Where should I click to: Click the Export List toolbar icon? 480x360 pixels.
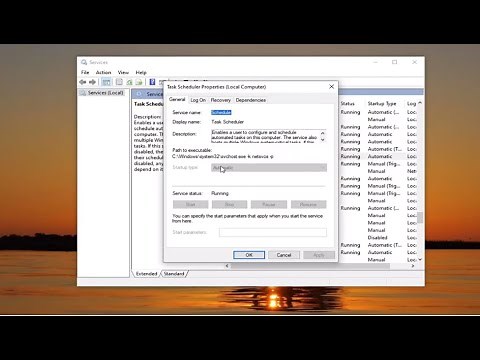(x=139, y=82)
